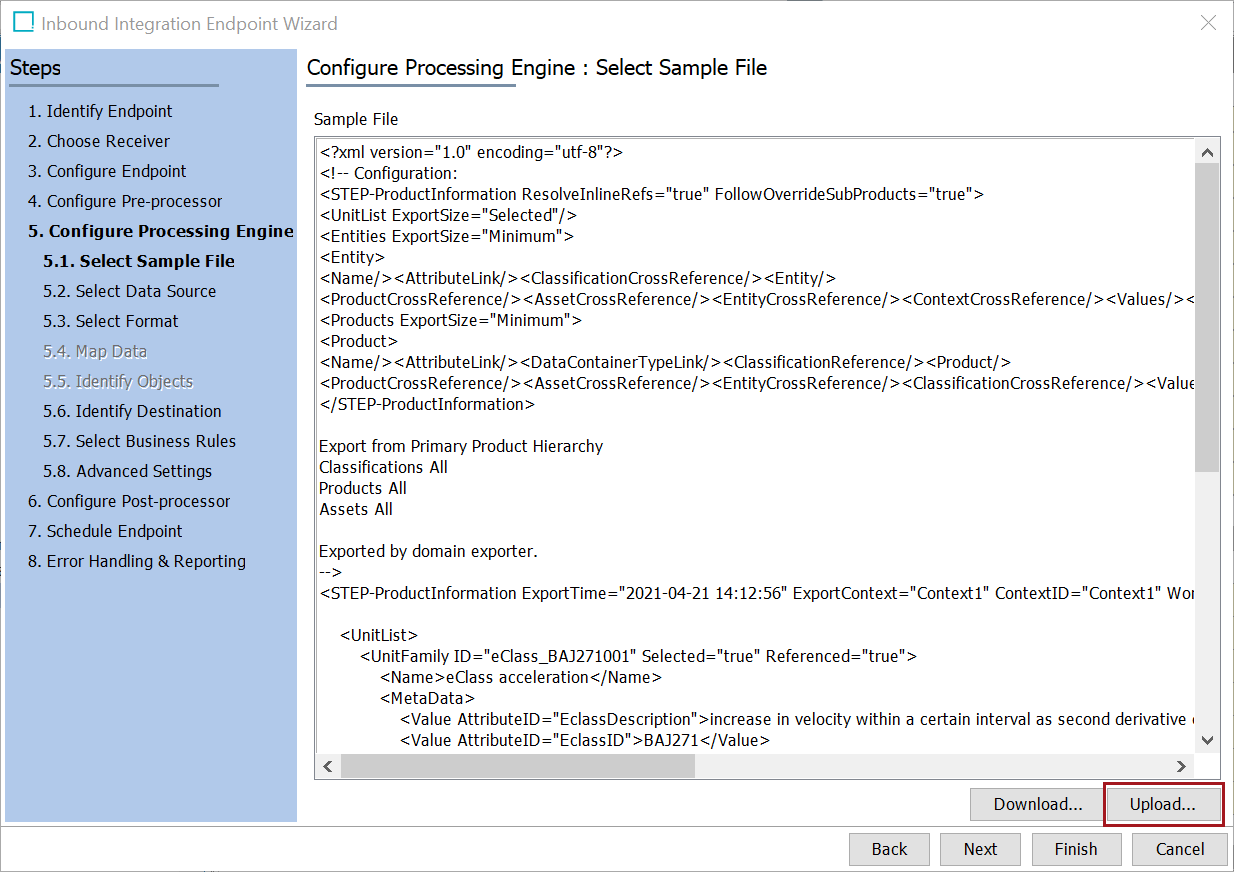The image size is (1234, 872).
Task: Go to step 2. Choose Receiver
Action: (98, 141)
